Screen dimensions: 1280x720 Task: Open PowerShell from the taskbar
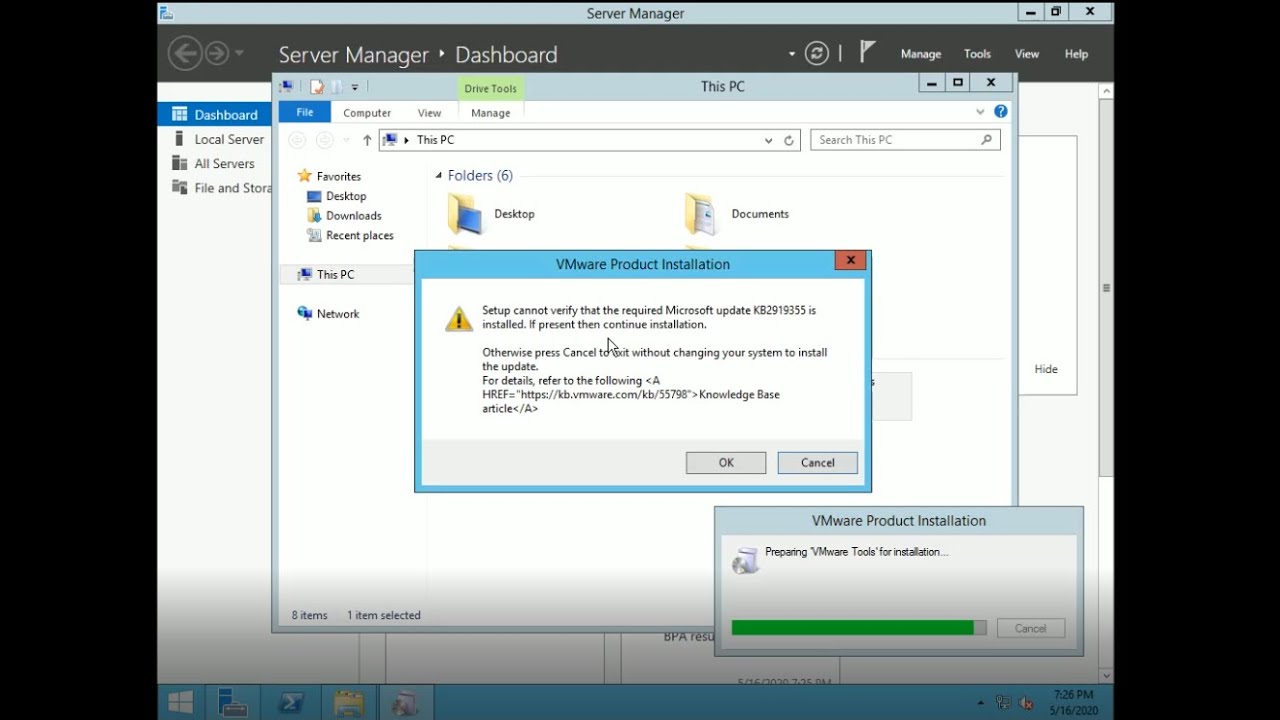click(291, 703)
